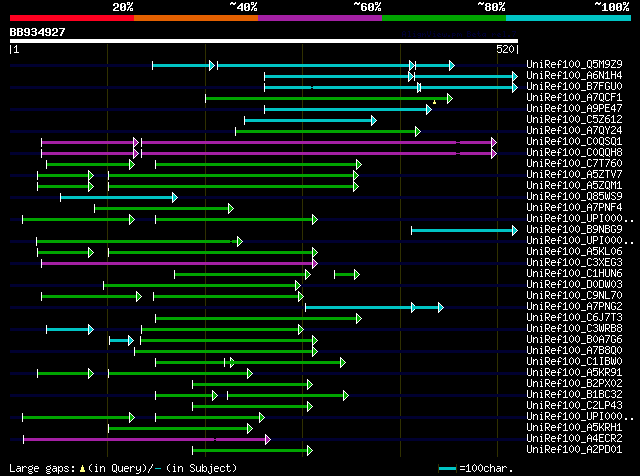Click the cyan alignment bar in the Q85WS9 row

[119, 198]
